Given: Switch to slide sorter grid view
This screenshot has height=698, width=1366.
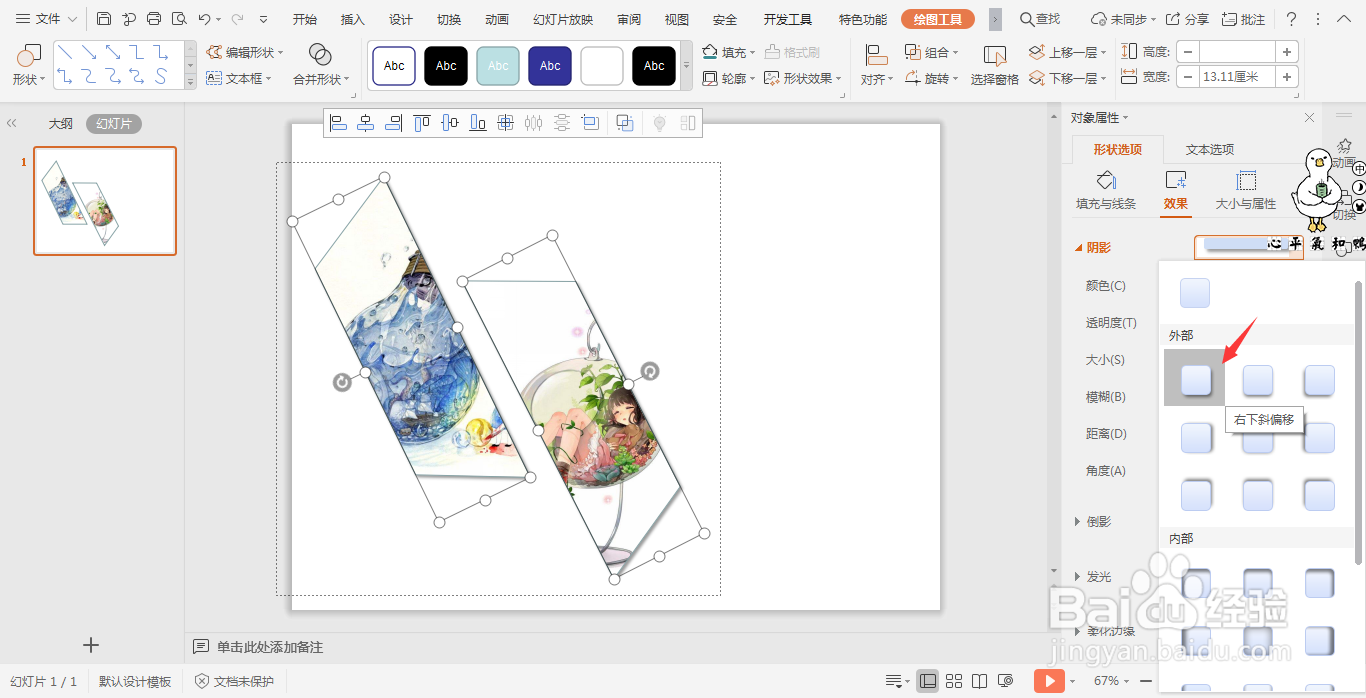Looking at the screenshot, I should [954, 681].
